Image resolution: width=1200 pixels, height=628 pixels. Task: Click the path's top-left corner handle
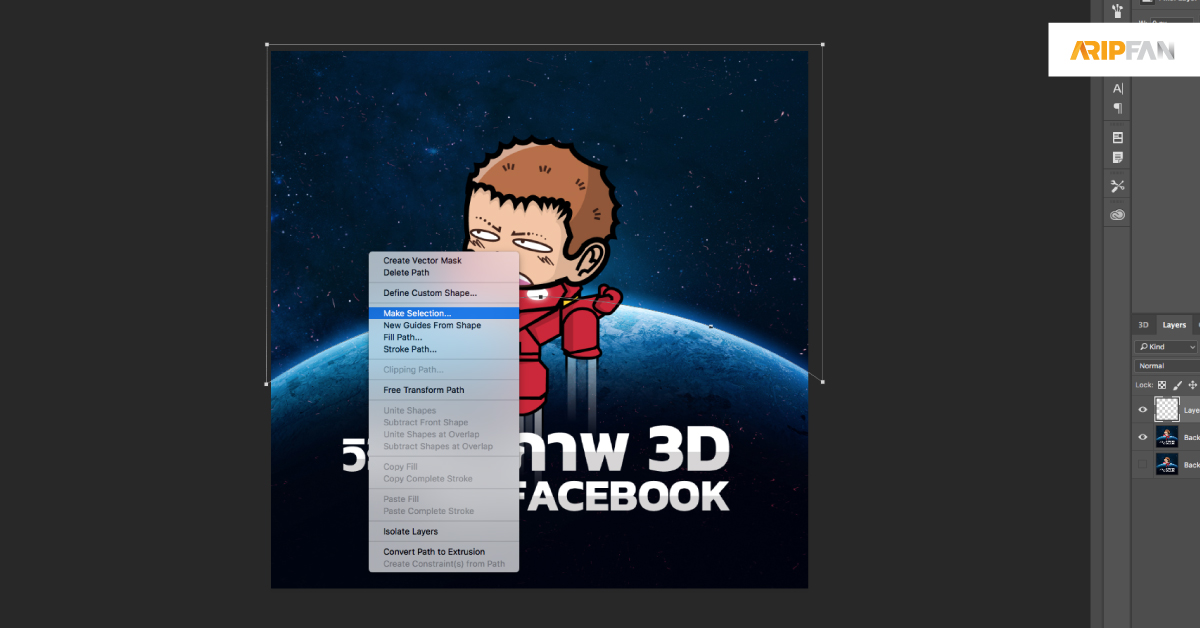(266, 44)
